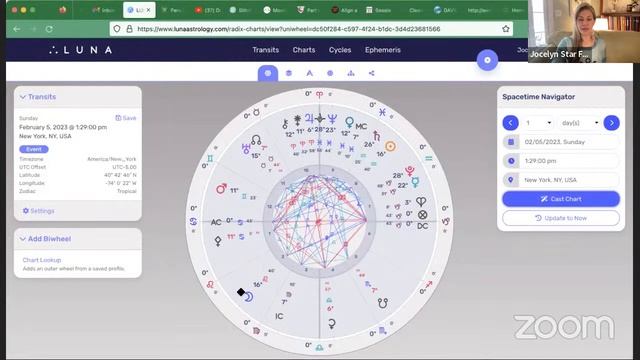Select the Part of Fortune glyph
This screenshot has width=640, height=360.
(x=422, y=214)
